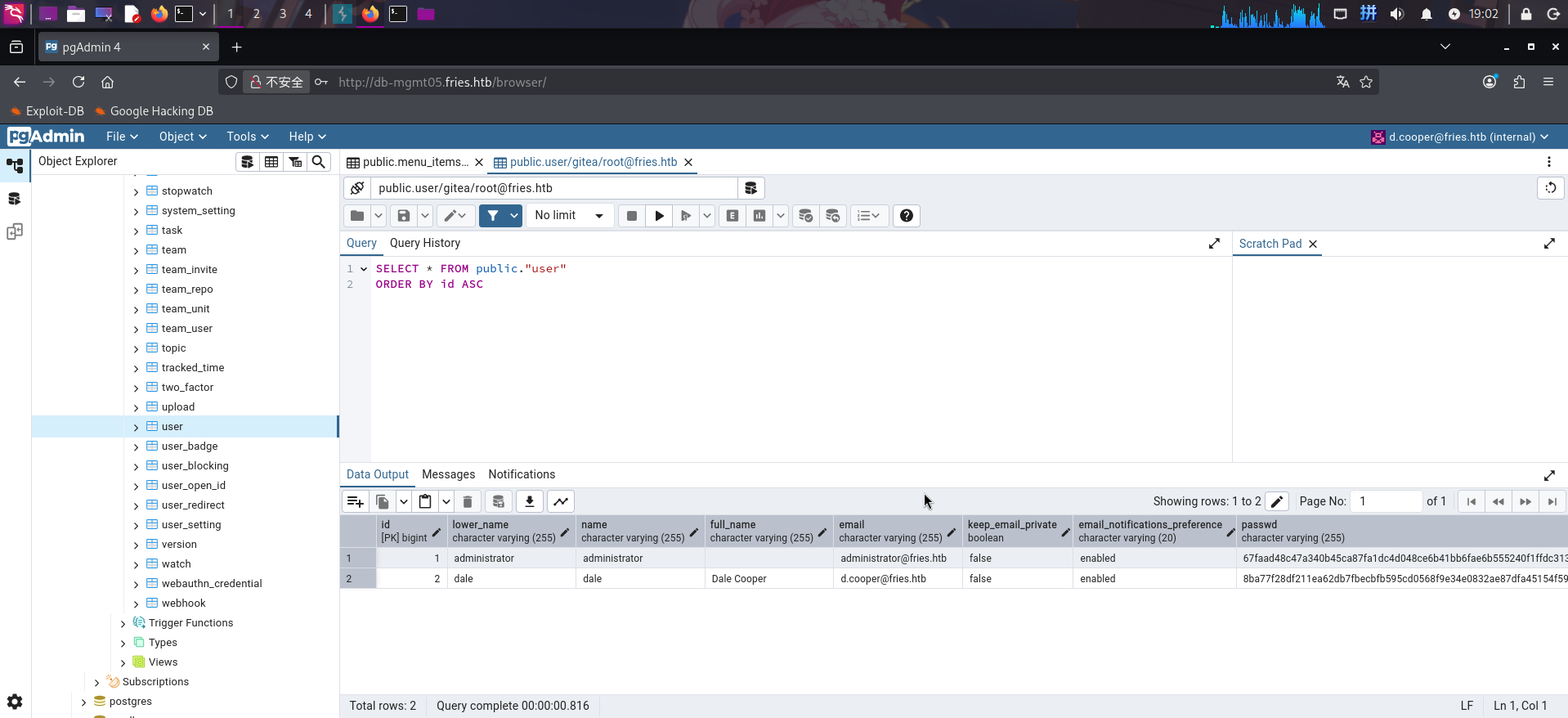Viewport: 1568px width, 718px height.
Task: Save data changes with the database-save icon
Action: click(x=499, y=502)
